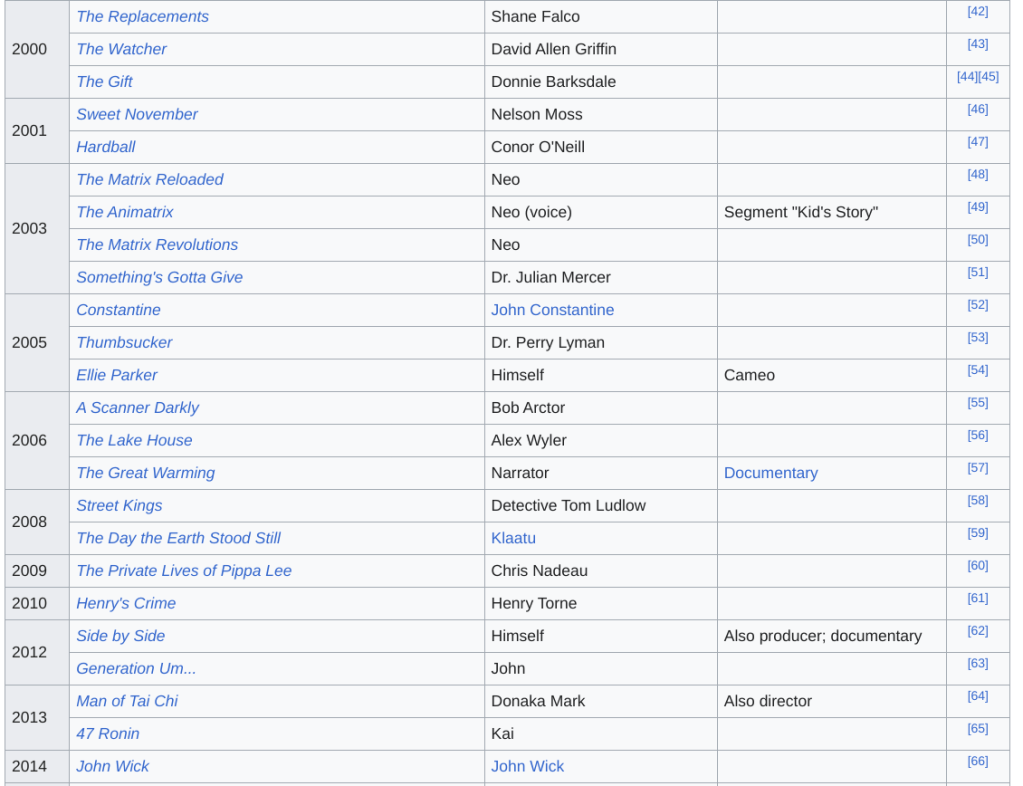Click the Something's Gotta Give link
Screen dimensions: 1023x786
tap(159, 277)
